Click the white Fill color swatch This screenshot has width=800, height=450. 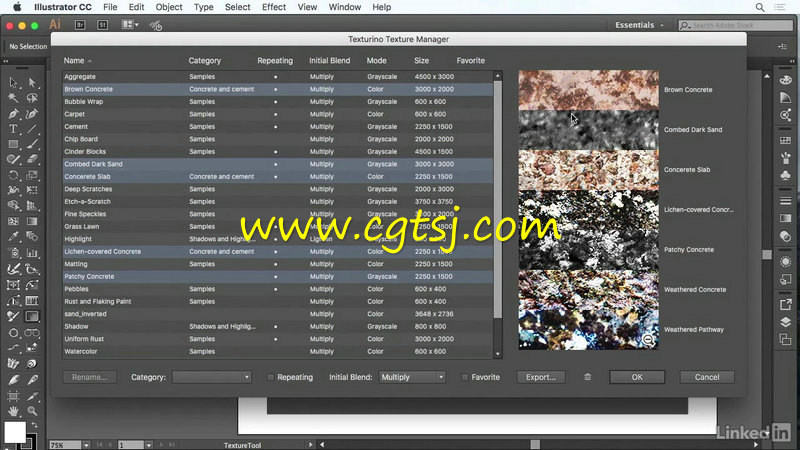tap(15, 433)
